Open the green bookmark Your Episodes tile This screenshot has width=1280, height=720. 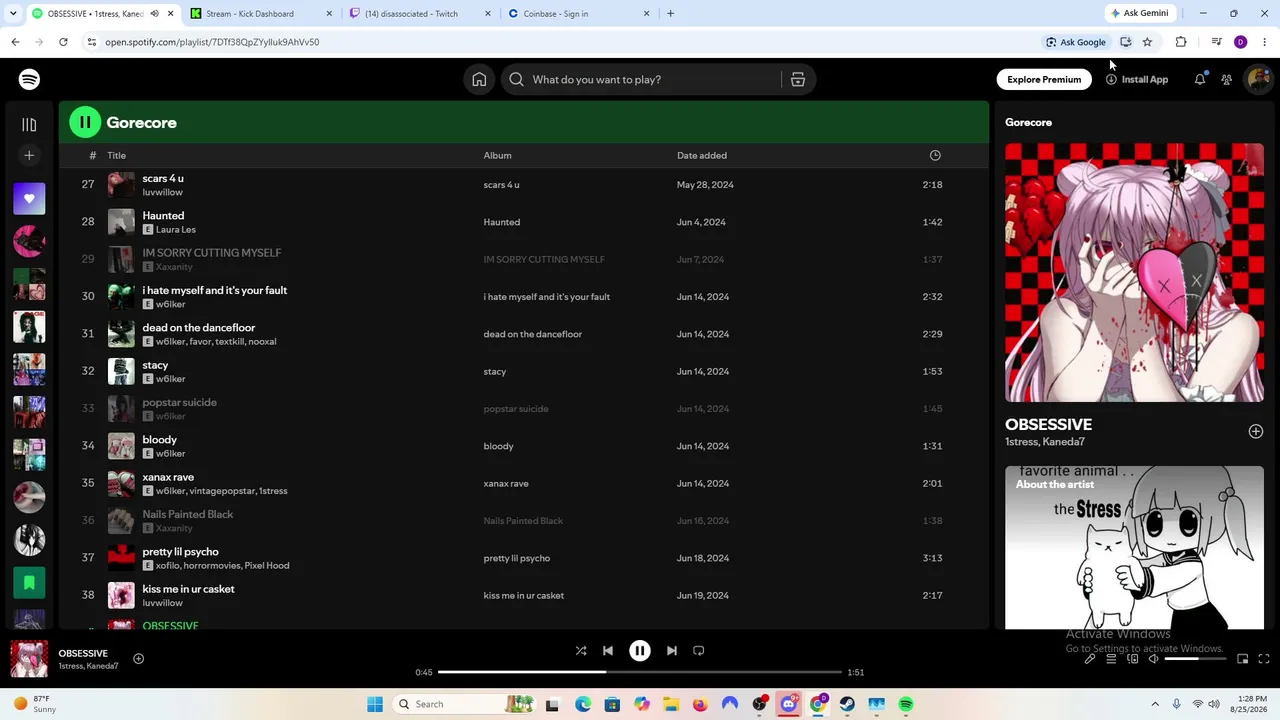point(29,582)
